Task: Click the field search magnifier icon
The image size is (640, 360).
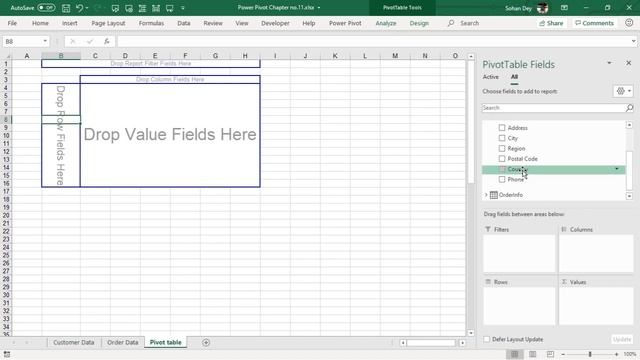Action: (629, 108)
